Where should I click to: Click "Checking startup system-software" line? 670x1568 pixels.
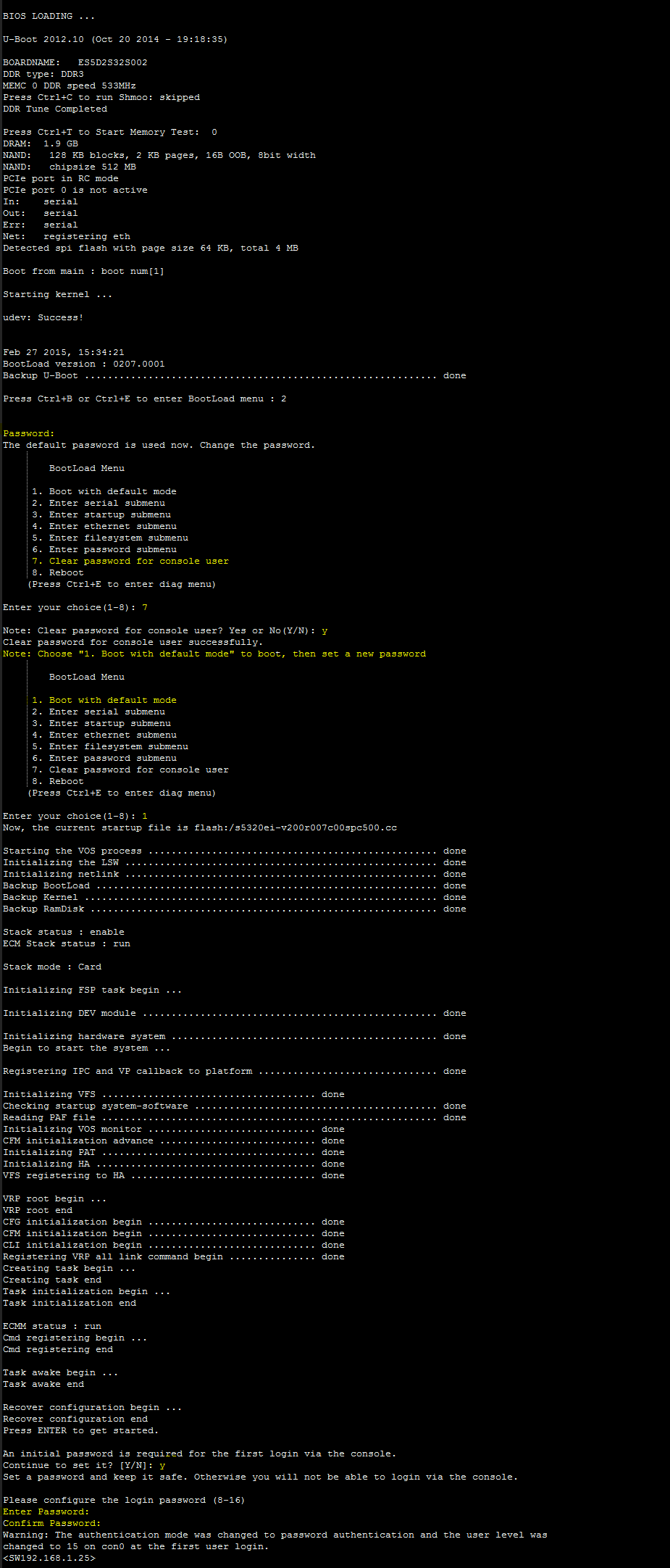[x=235, y=1106]
